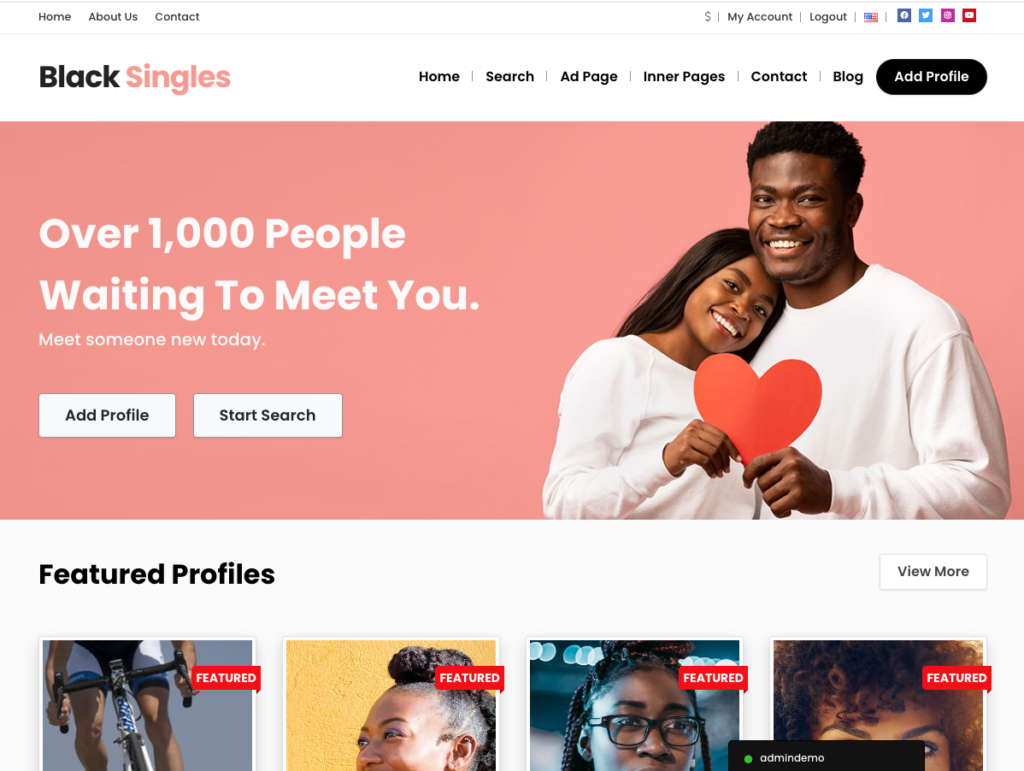Expand the Ad Page menu

point(588,76)
